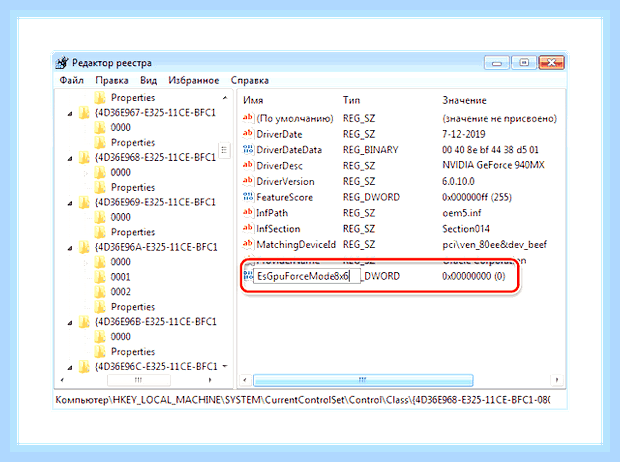Click the folder icon of key {4D36E968-E325-11CE-BFC1
This screenshot has width=620, height=462.
coord(84,157)
